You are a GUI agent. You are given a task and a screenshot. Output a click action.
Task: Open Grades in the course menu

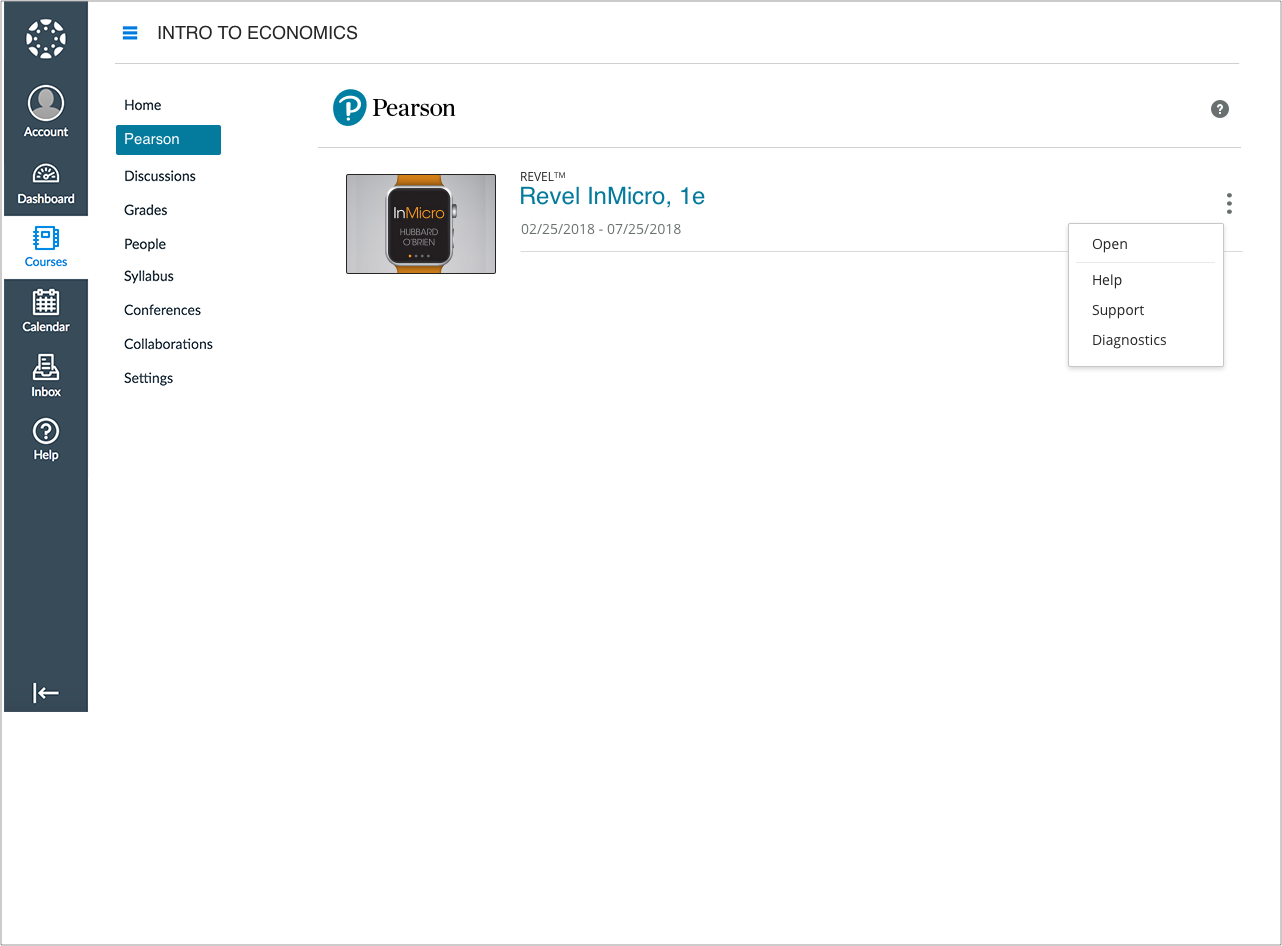146,210
